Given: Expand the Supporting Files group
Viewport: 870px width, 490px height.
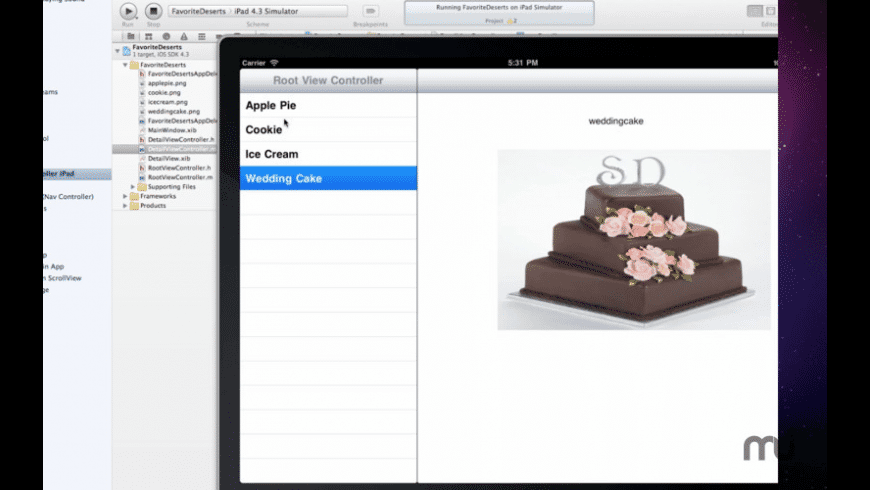Looking at the screenshot, I should point(133,187).
